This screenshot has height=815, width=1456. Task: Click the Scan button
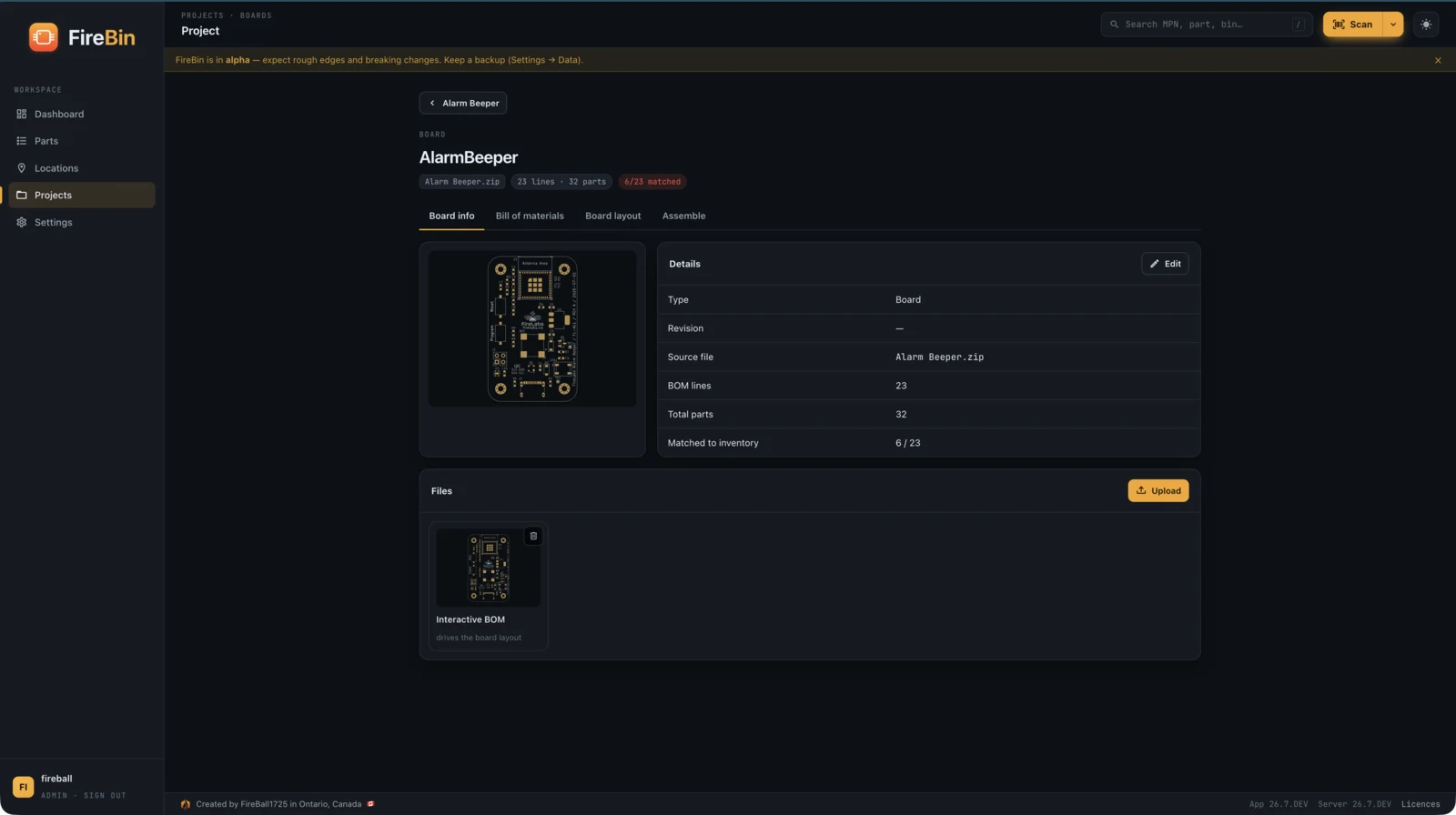point(1352,25)
